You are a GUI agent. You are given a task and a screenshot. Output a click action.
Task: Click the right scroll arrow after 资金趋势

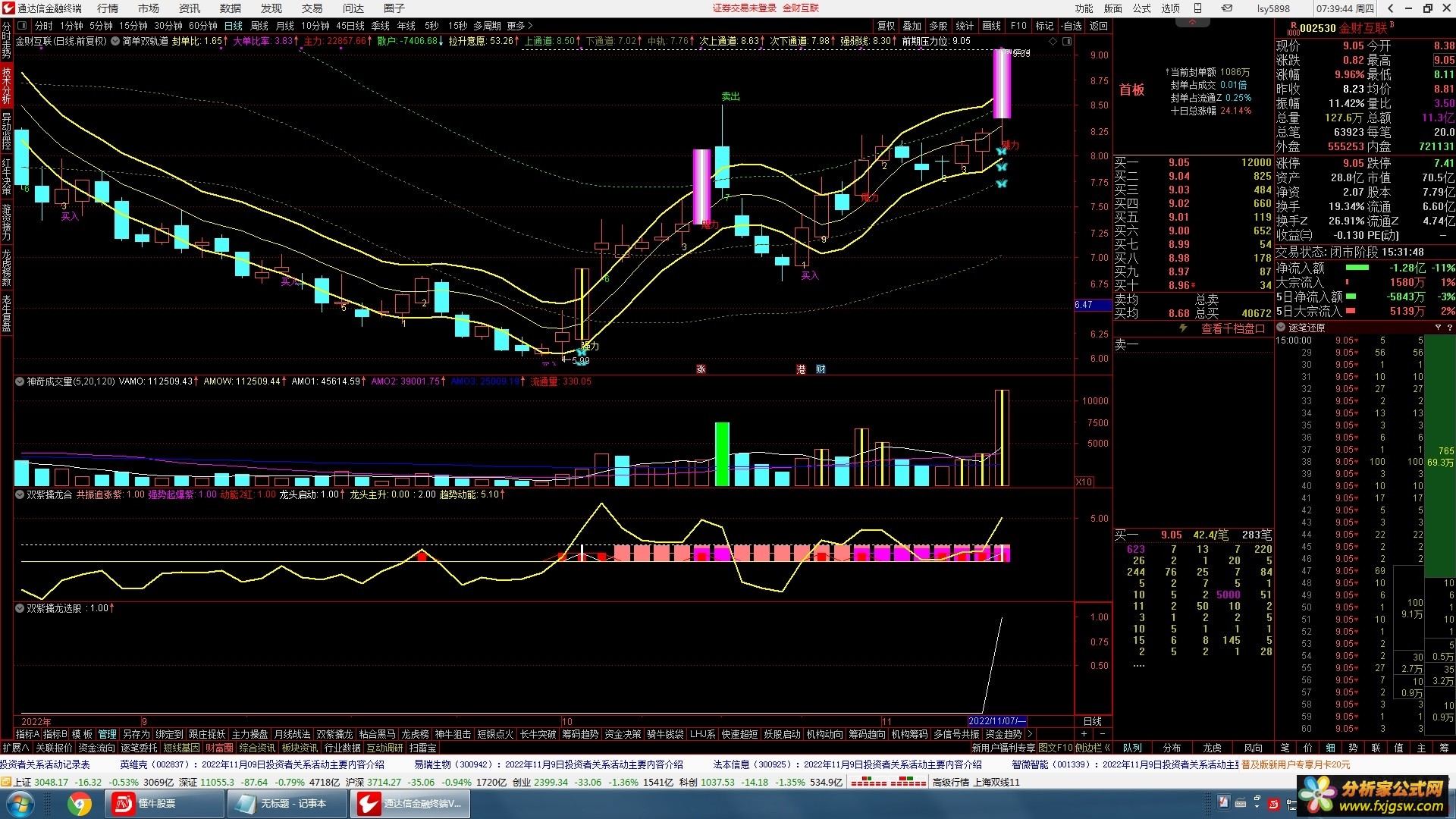1029,734
